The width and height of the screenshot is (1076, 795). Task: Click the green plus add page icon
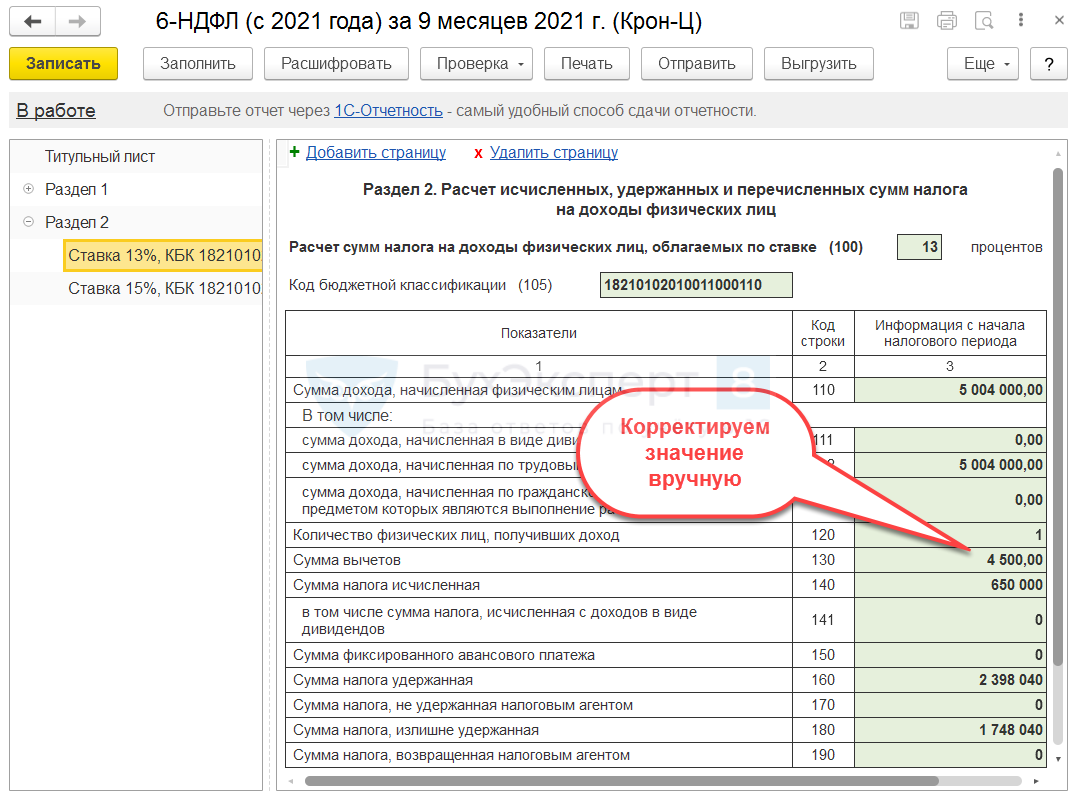tap(294, 152)
